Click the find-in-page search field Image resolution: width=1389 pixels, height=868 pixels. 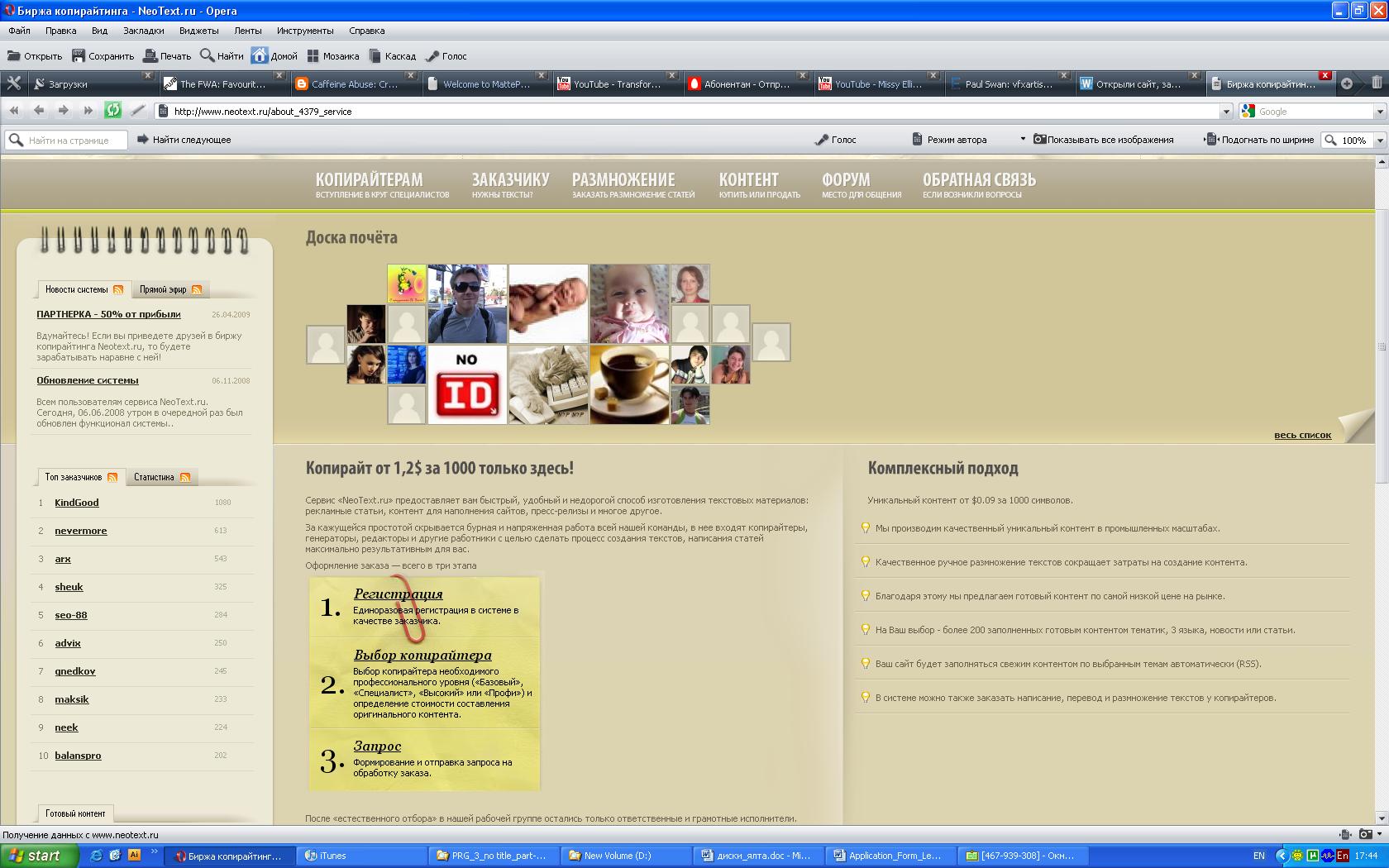click(66, 141)
